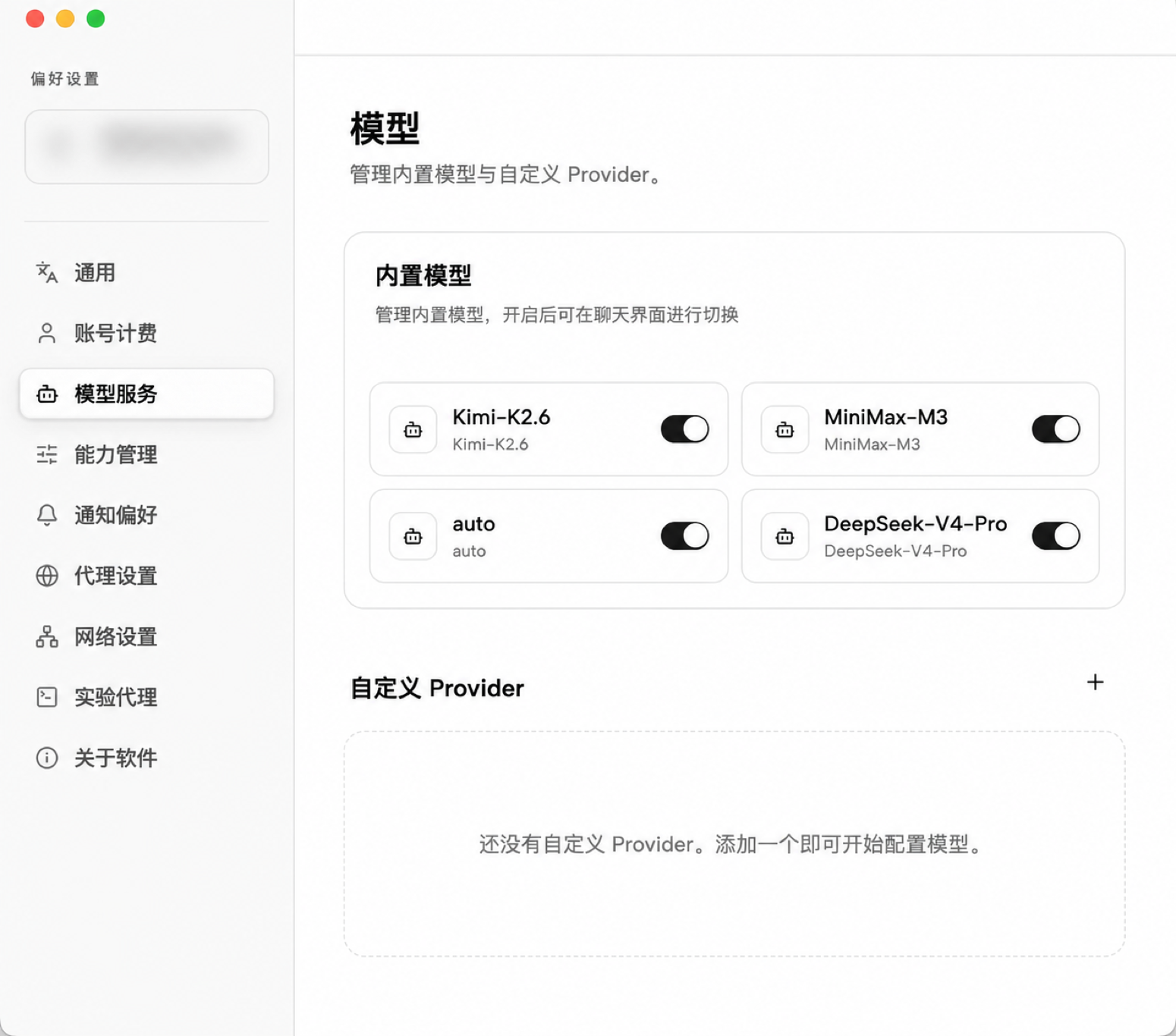Viewport: 1176px width, 1036px height.
Task: Click the terminal icon beside 实验代理
Action: (x=47, y=697)
